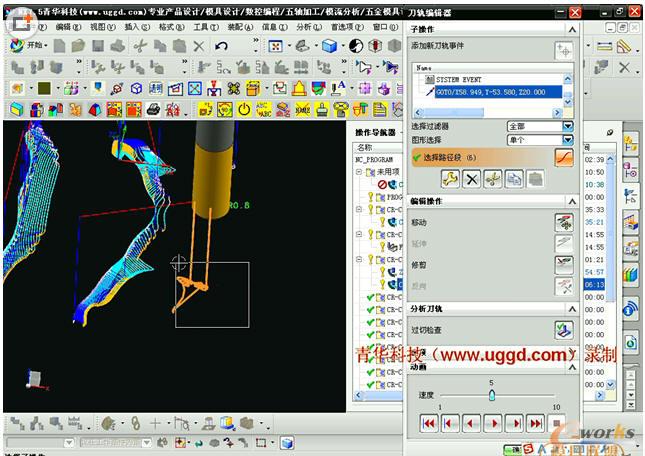Image resolution: width=645 pixels, height=456 pixels.
Task: Click the Undo arrow icon
Action: click(220, 46)
